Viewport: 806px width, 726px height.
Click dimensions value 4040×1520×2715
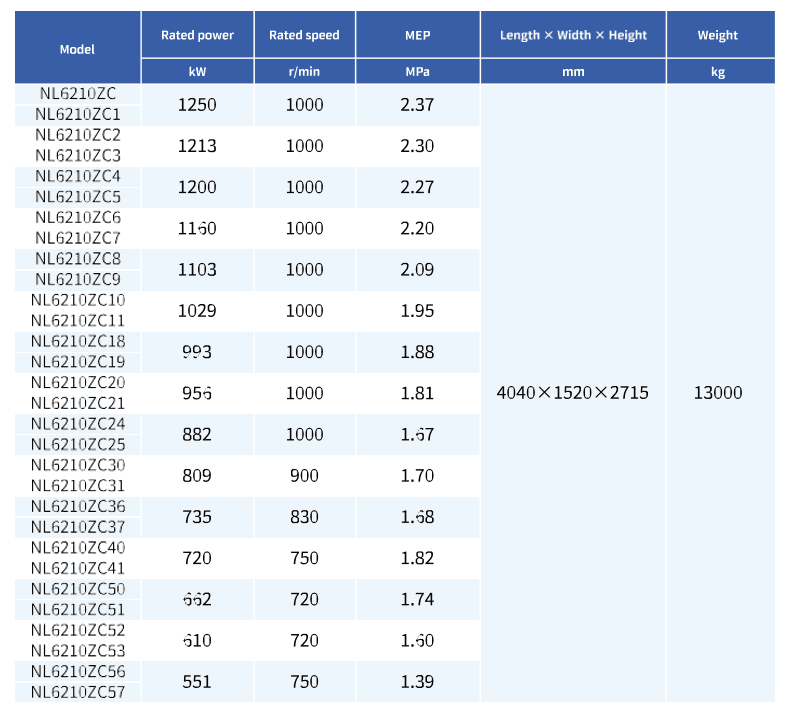[x=573, y=393]
